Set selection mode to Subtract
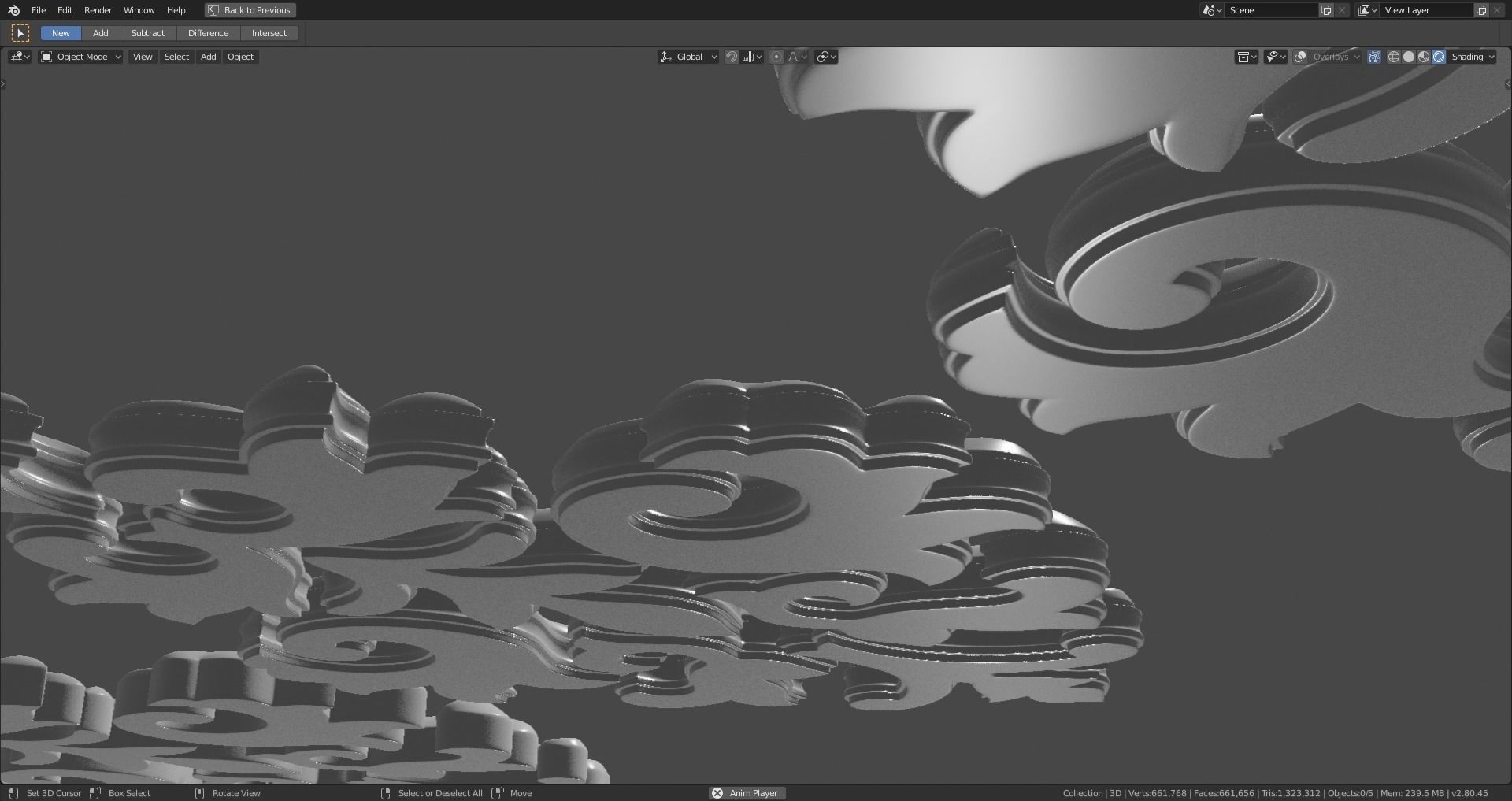The height and width of the screenshot is (801, 1512). (148, 33)
